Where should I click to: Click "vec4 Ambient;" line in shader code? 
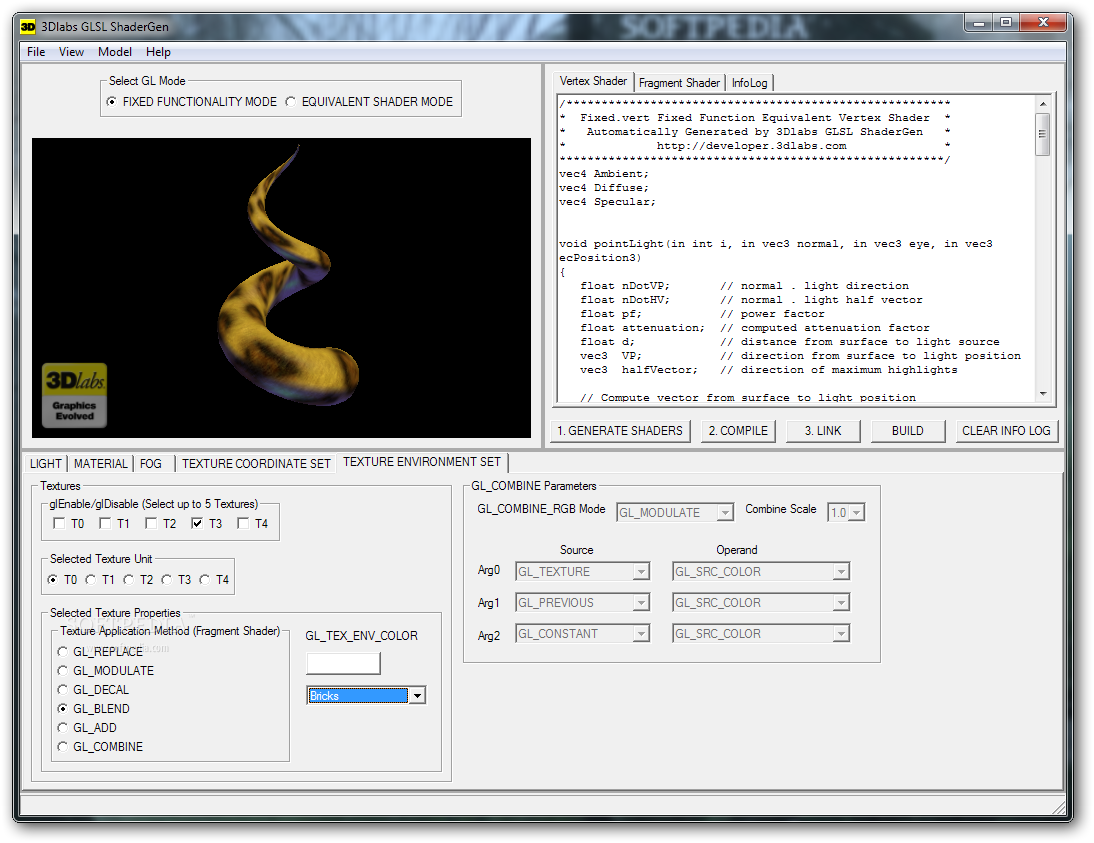[x=604, y=174]
